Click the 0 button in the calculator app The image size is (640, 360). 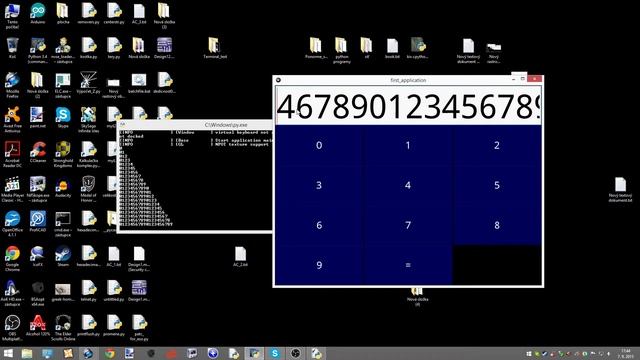click(319, 145)
